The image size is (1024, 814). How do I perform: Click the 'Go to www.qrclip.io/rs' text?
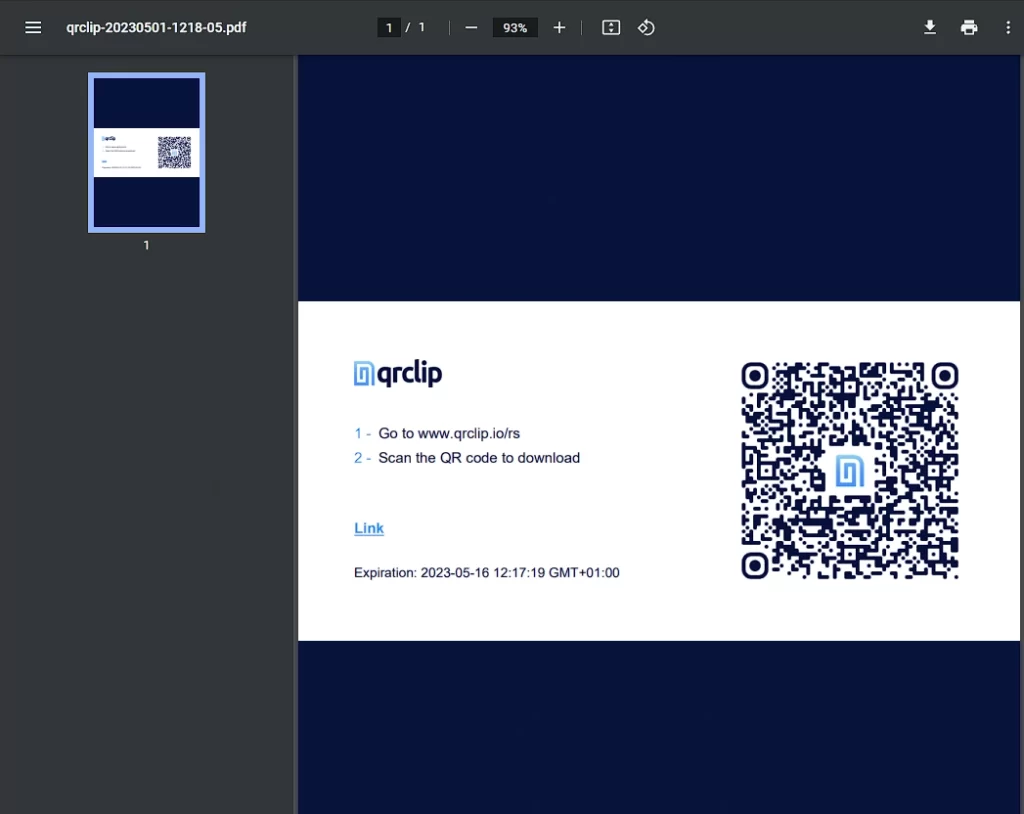449,433
